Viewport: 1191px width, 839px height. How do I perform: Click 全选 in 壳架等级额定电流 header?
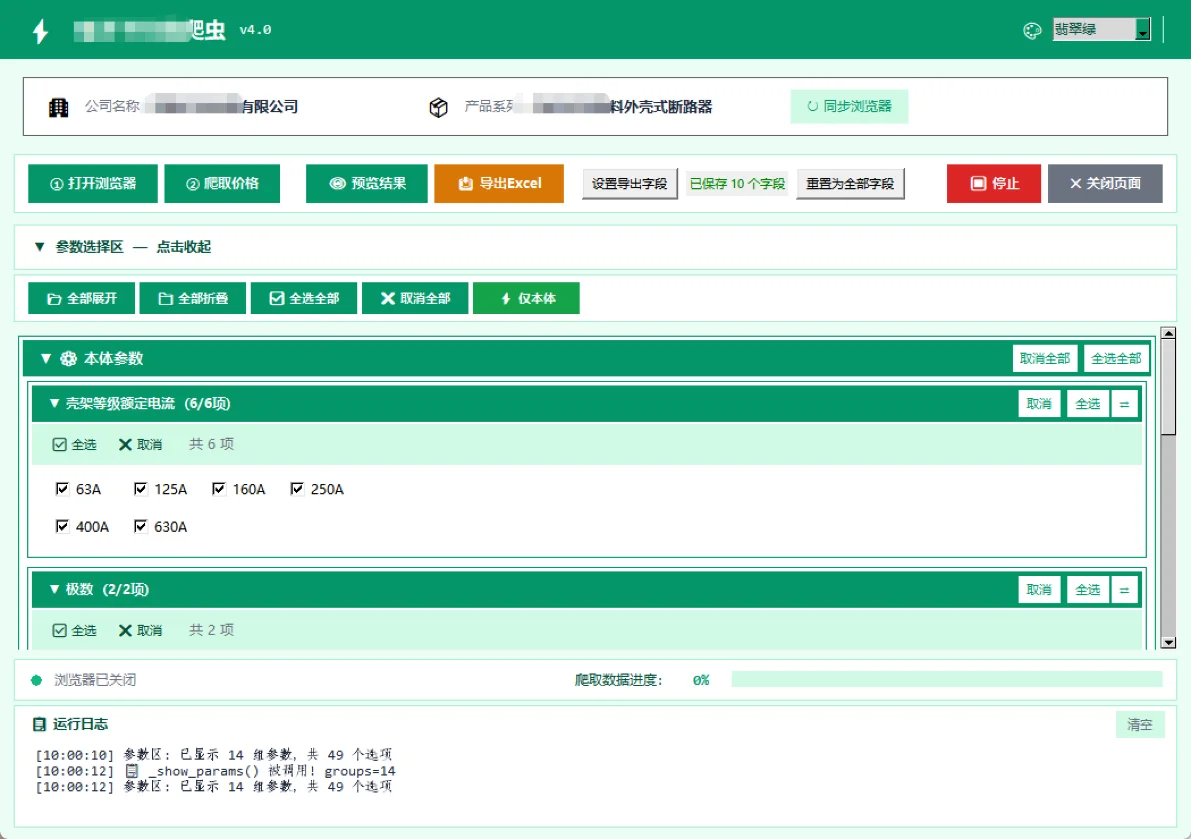tap(1088, 404)
